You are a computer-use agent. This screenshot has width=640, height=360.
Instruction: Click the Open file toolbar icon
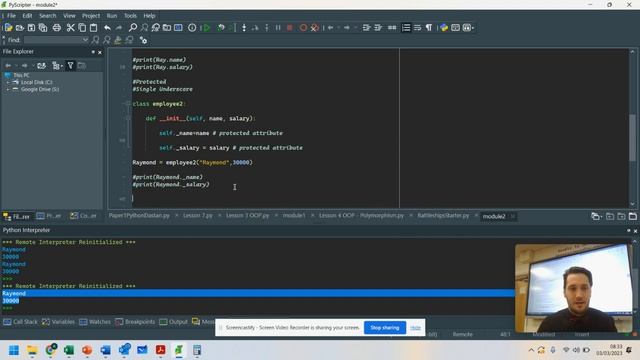pyautogui.click(x=20, y=28)
